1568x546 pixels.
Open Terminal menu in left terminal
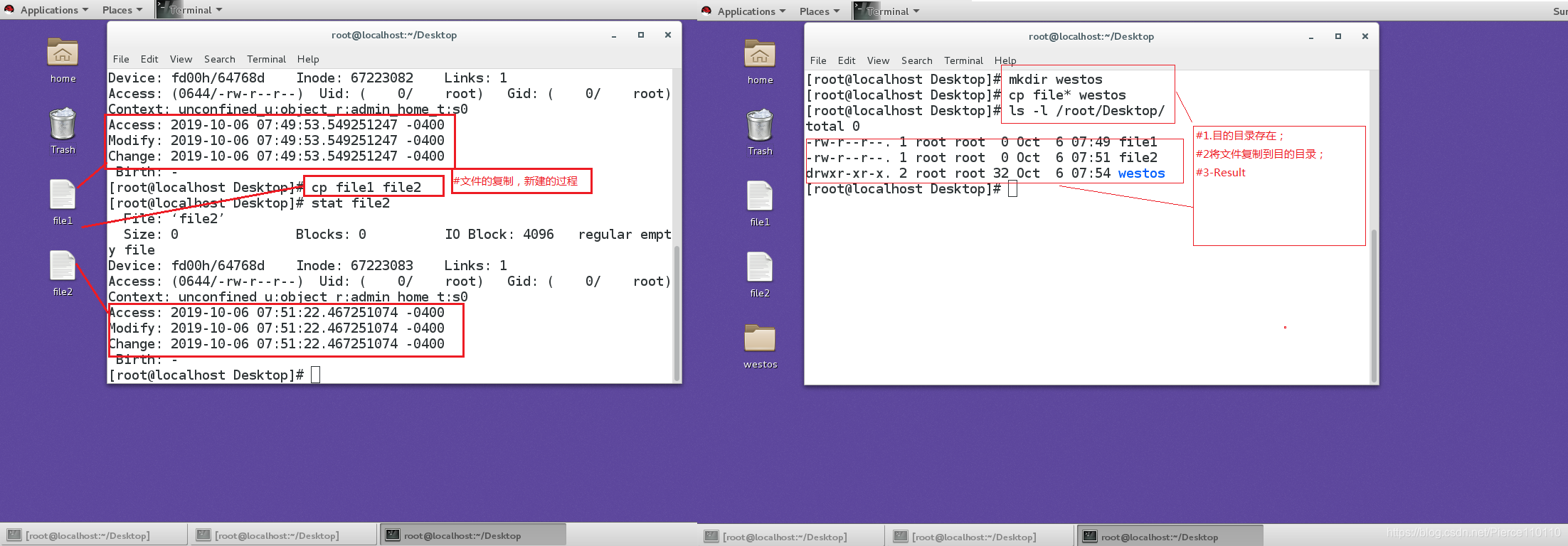266,59
